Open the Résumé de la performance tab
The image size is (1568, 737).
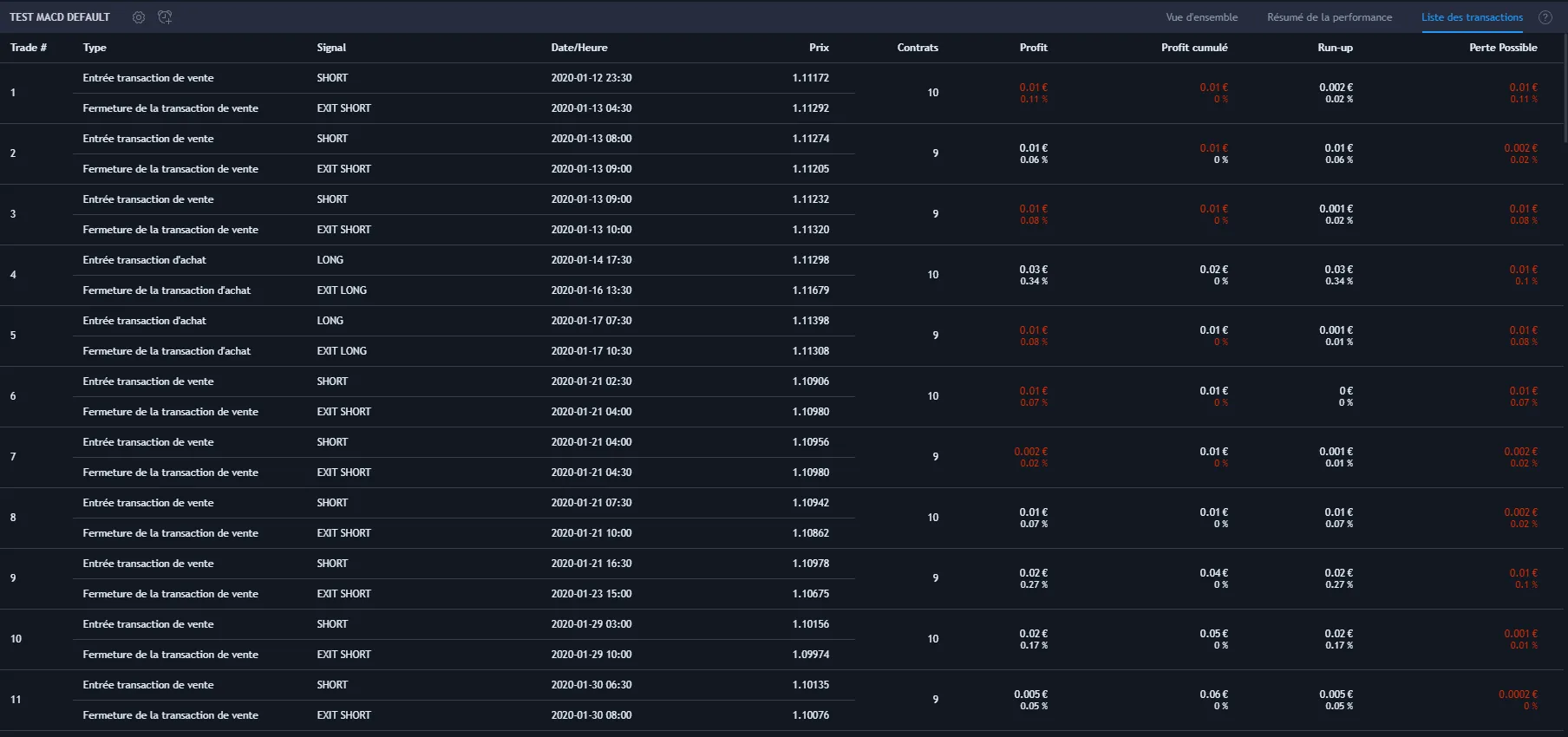pyautogui.click(x=1329, y=17)
